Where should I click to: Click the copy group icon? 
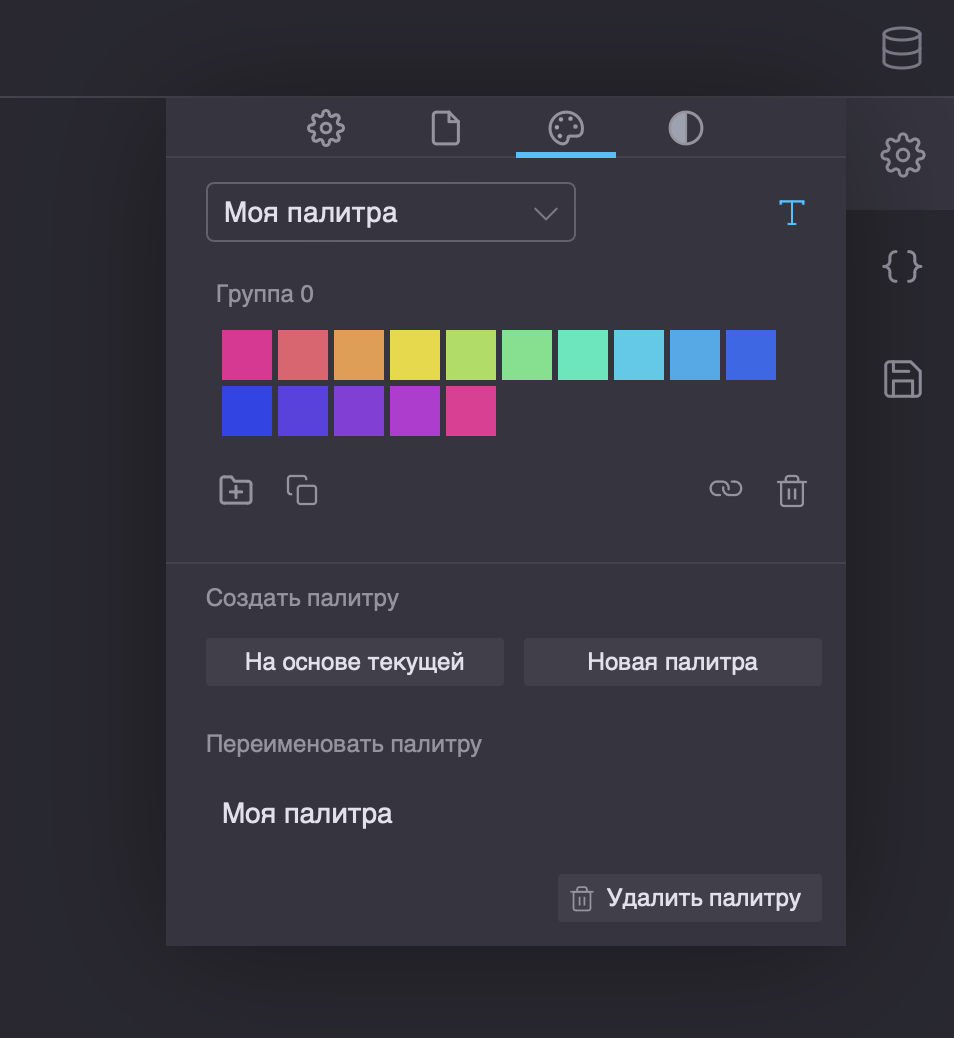click(302, 490)
